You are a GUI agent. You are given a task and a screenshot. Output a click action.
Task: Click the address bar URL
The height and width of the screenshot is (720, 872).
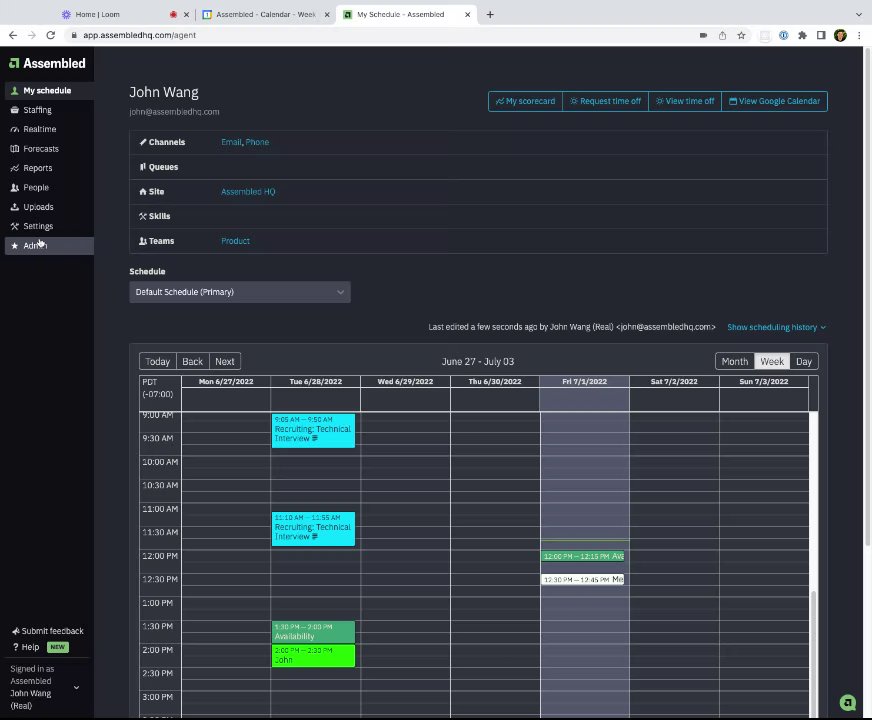click(140, 35)
